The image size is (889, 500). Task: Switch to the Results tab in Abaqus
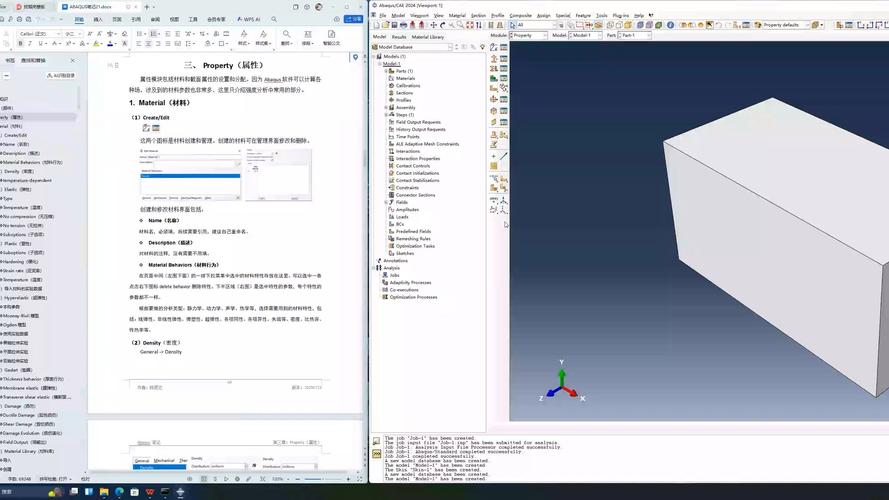pyautogui.click(x=399, y=37)
